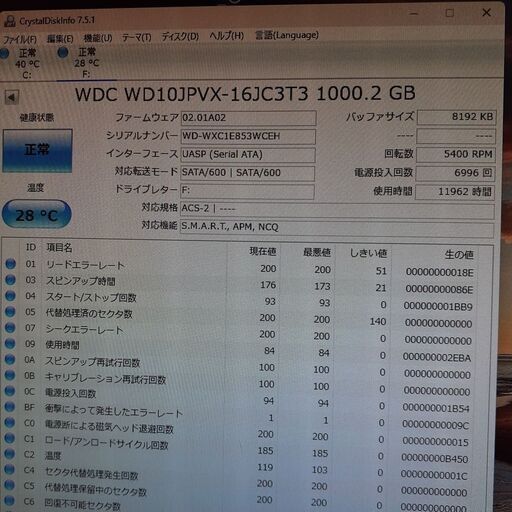This screenshot has height=512, width=512.
Task: Click the 28 °C temperature button
Action: (37, 215)
